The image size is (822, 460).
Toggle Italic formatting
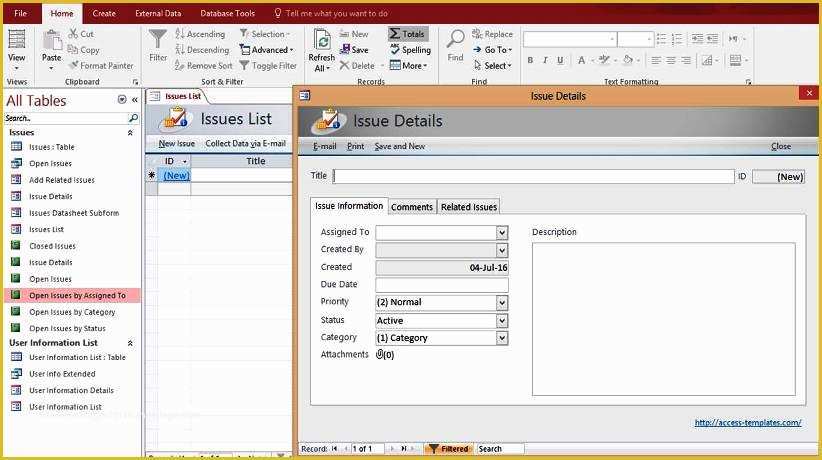click(545, 60)
